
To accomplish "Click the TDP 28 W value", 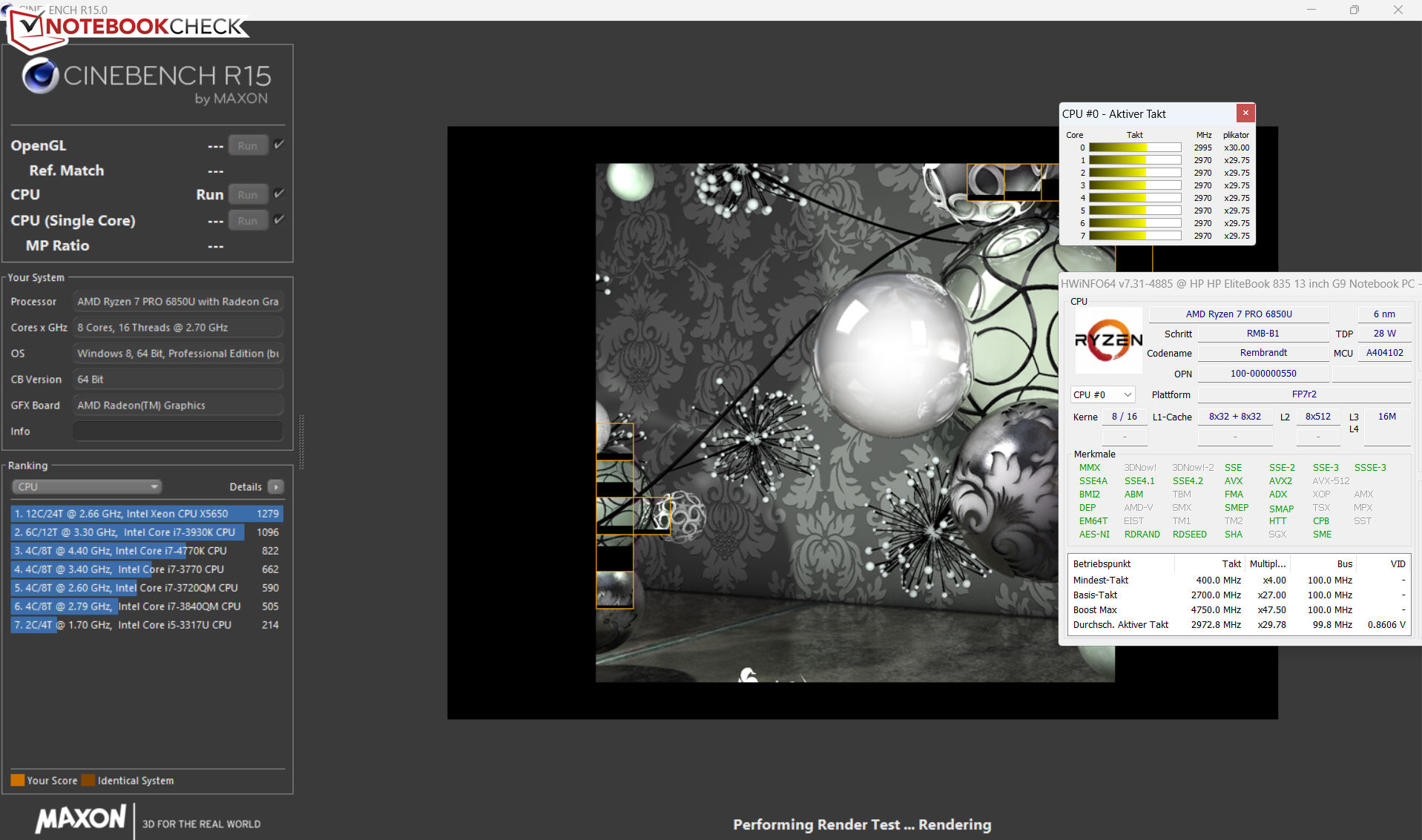I will pos(1384,334).
